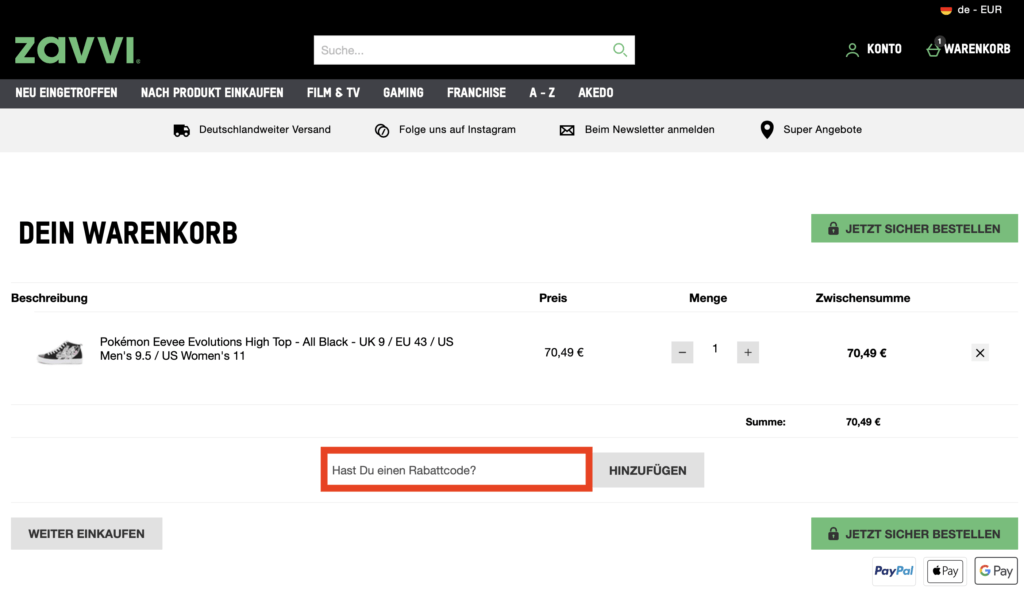Click the Summe: label
The height and width of the screenshot is (615, 1024).
(x=765, y=422)
